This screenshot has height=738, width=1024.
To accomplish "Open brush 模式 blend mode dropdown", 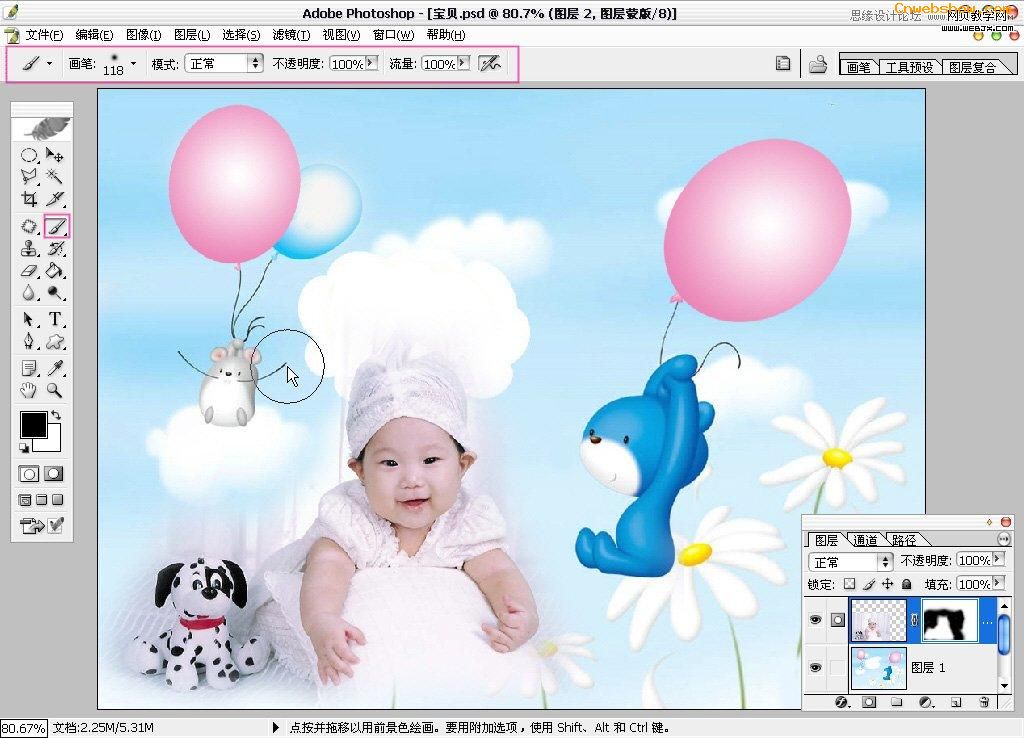I will click(x=224, y=63).
